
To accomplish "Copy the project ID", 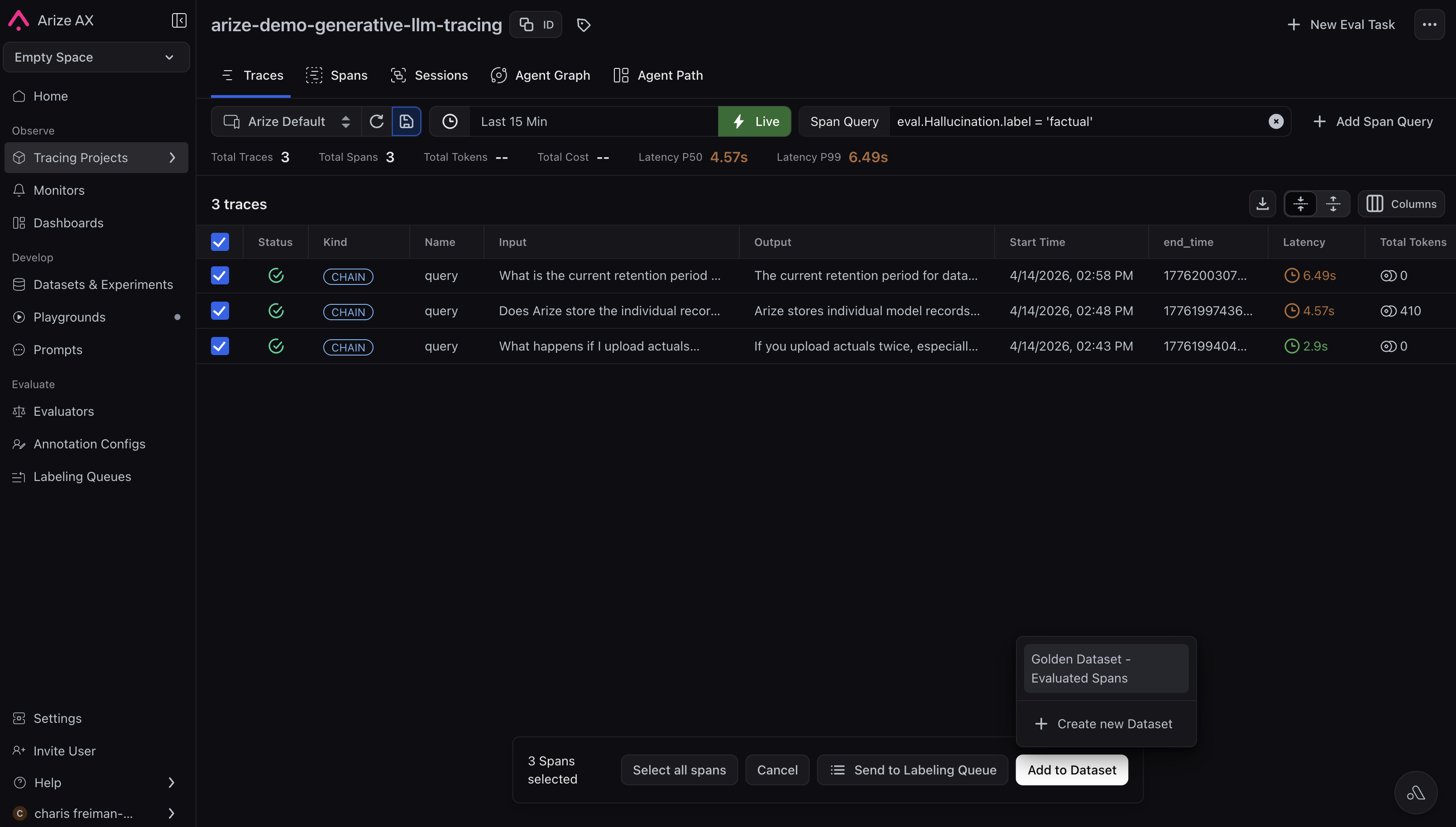I will pyautogui.click(x=536, y=24).
